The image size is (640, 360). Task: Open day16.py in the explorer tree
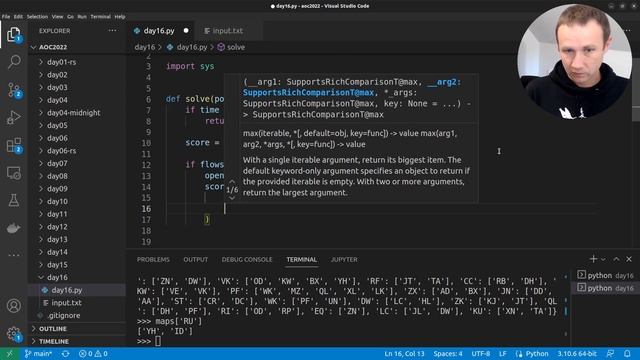click(77, 290)
